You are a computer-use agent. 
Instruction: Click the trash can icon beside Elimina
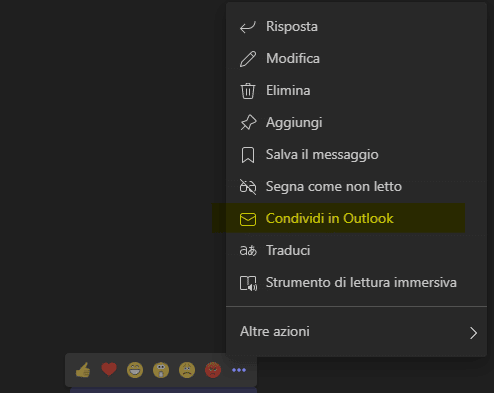(x=248, y=91)
